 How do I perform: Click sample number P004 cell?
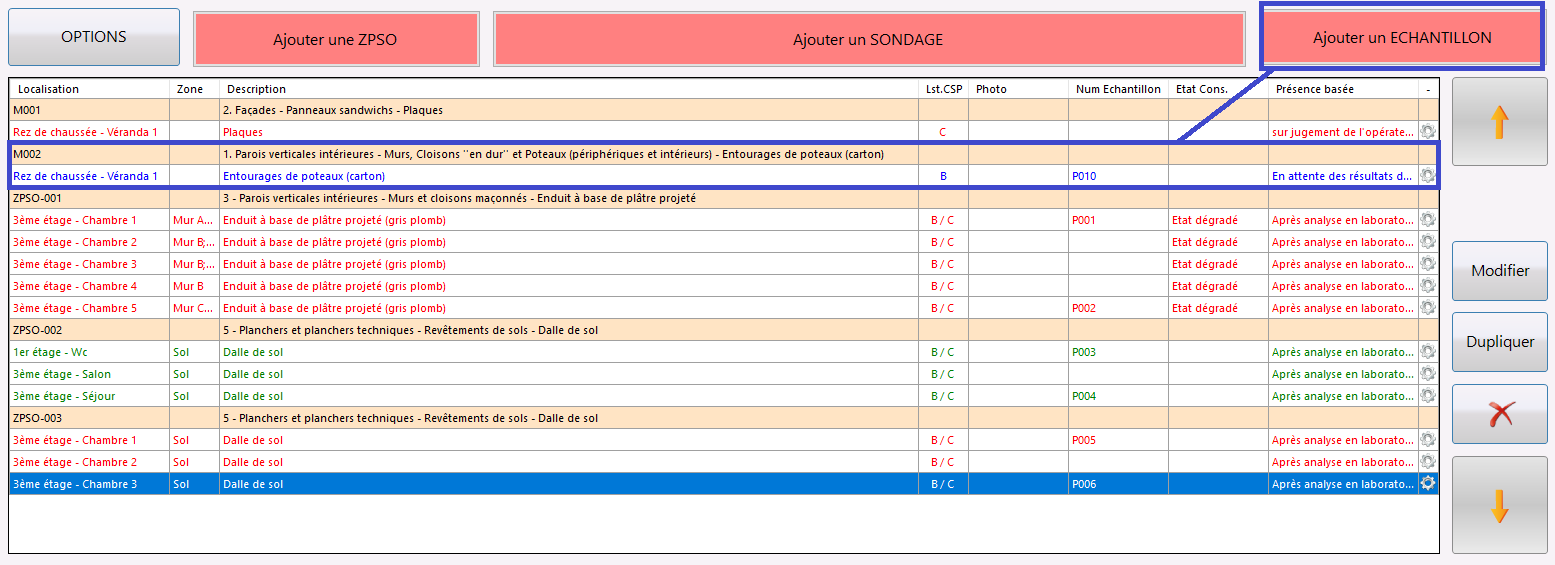(x=1118, y=396)
